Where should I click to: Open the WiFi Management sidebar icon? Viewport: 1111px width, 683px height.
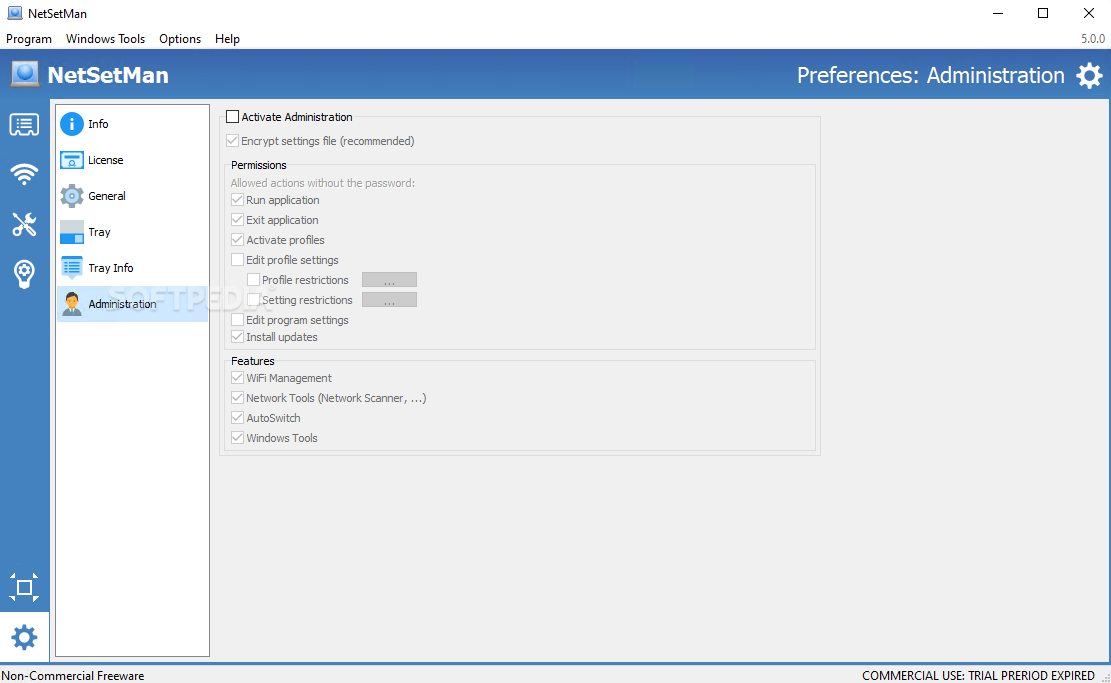tap(24, 174)
